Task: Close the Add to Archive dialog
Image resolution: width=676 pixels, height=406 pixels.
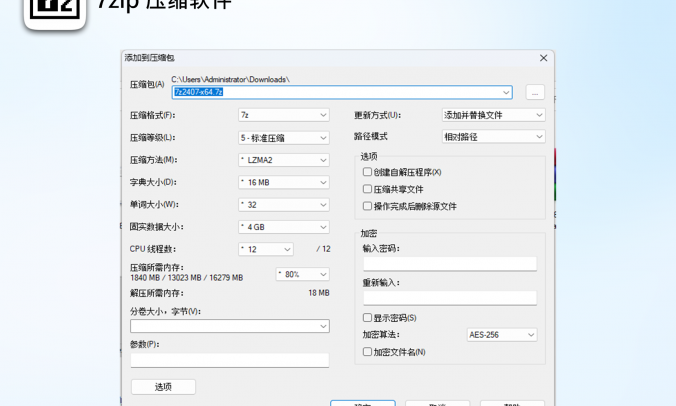Action: click(x=543, y=58)
